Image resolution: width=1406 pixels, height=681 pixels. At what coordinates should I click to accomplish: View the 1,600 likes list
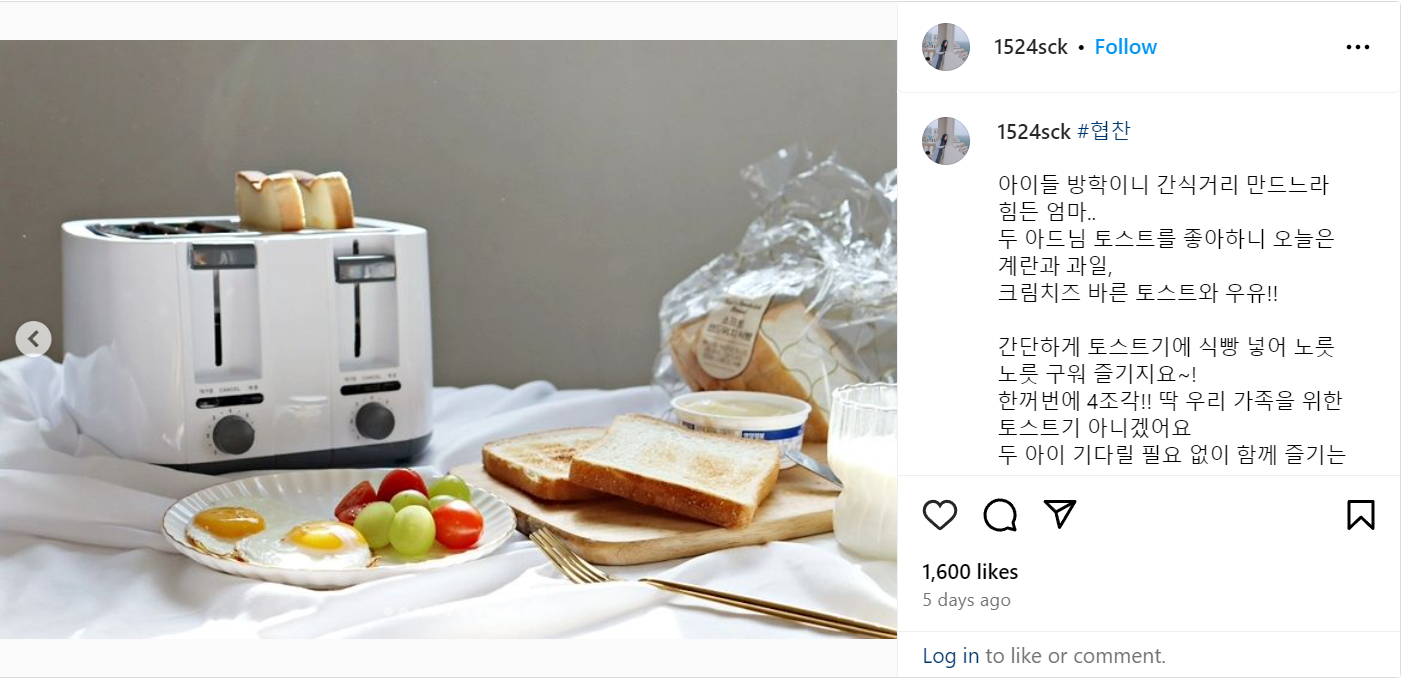(969, 572)
